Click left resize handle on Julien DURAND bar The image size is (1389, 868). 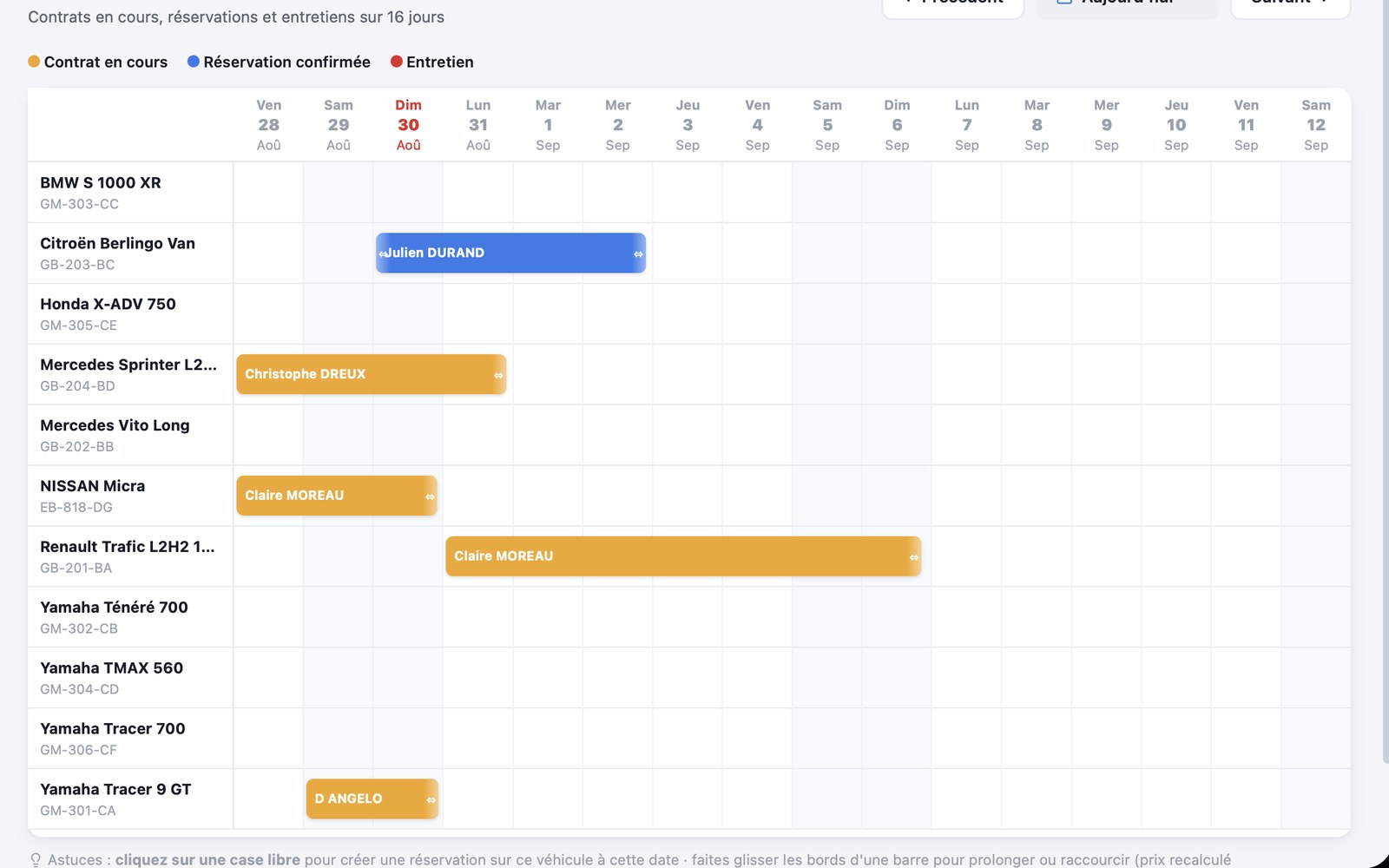tap(382, 253)
